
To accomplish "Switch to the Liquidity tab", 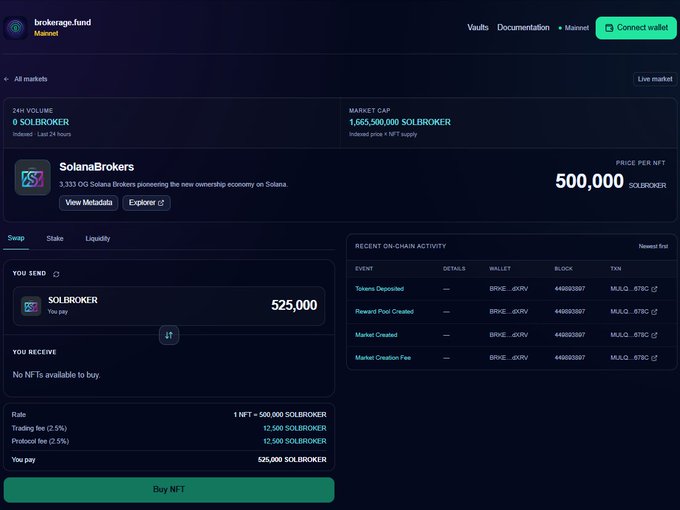I will click(98, 239).
